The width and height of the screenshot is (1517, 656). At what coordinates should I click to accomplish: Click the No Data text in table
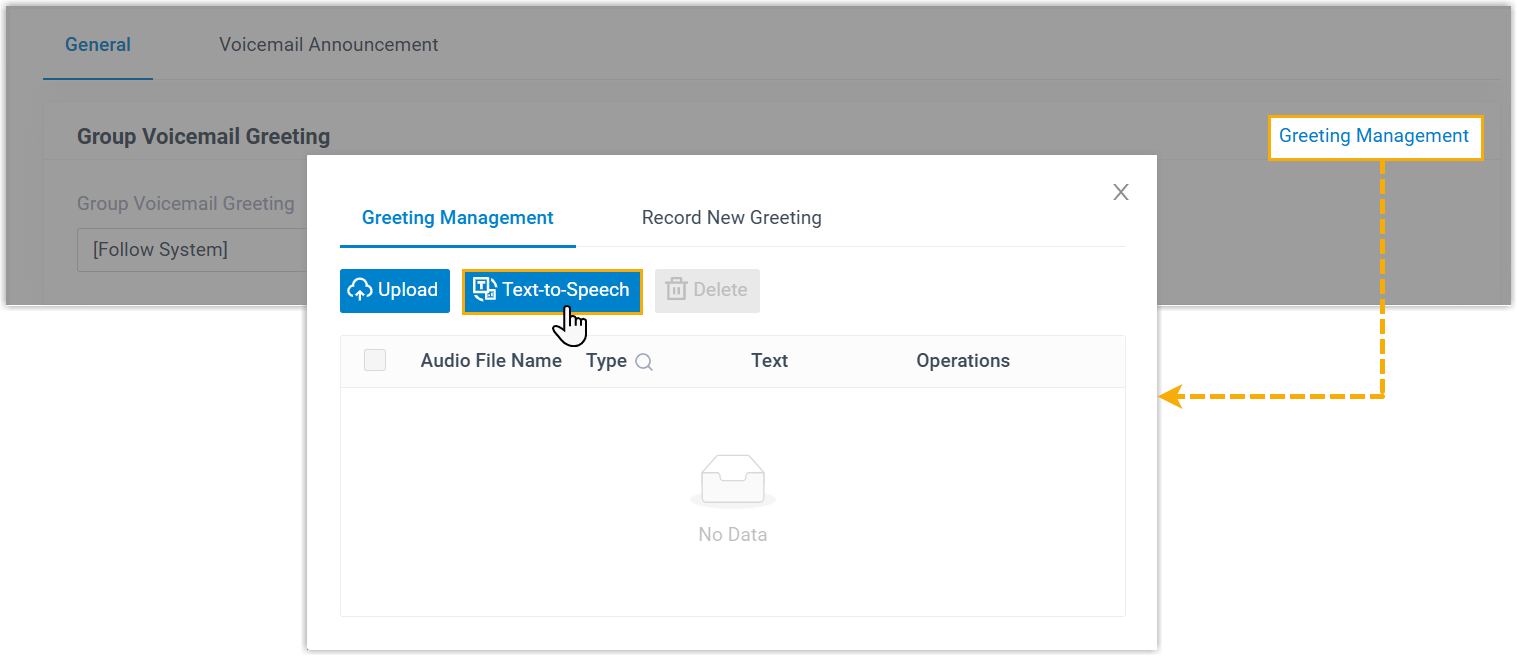click(732, 535)
